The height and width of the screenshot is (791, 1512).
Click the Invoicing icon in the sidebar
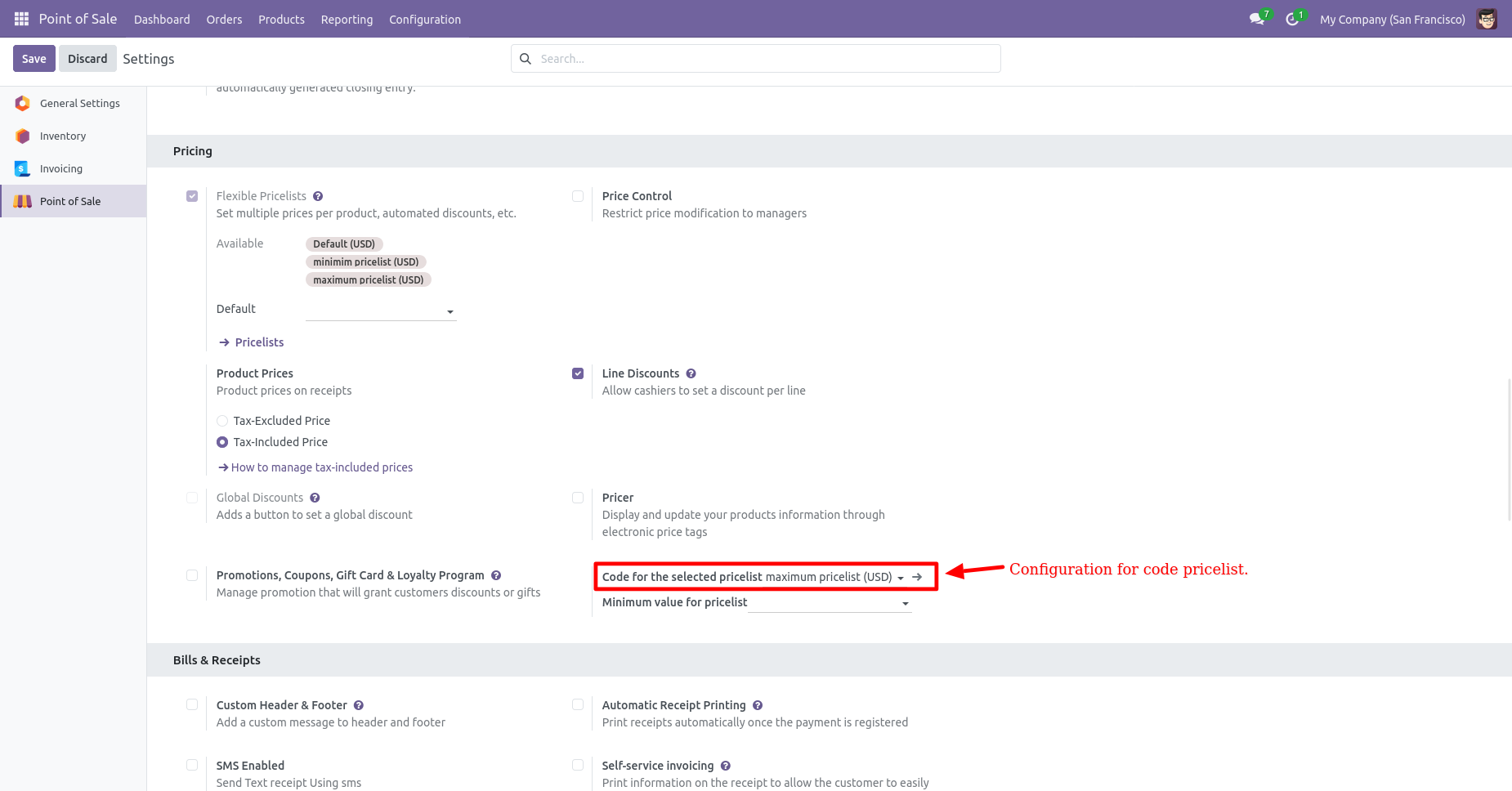[23, 168]
